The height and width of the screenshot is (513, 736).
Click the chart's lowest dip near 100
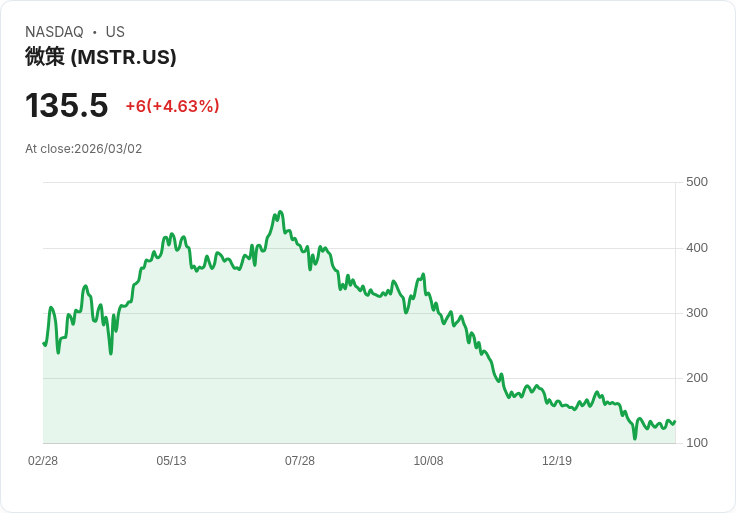pos(635,438)
